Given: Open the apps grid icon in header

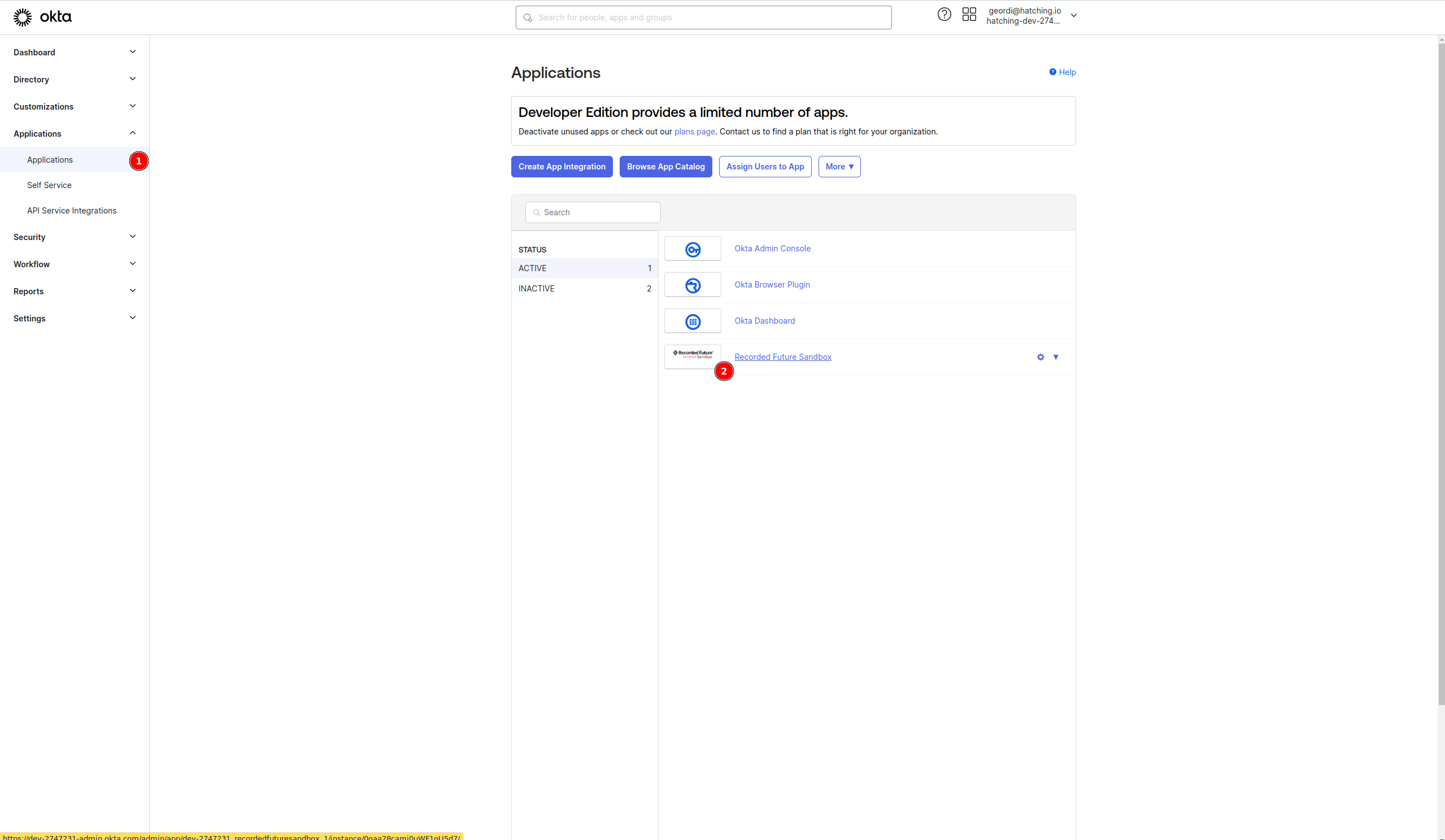Looking at the screenshot, I should [x=969, y=15].
